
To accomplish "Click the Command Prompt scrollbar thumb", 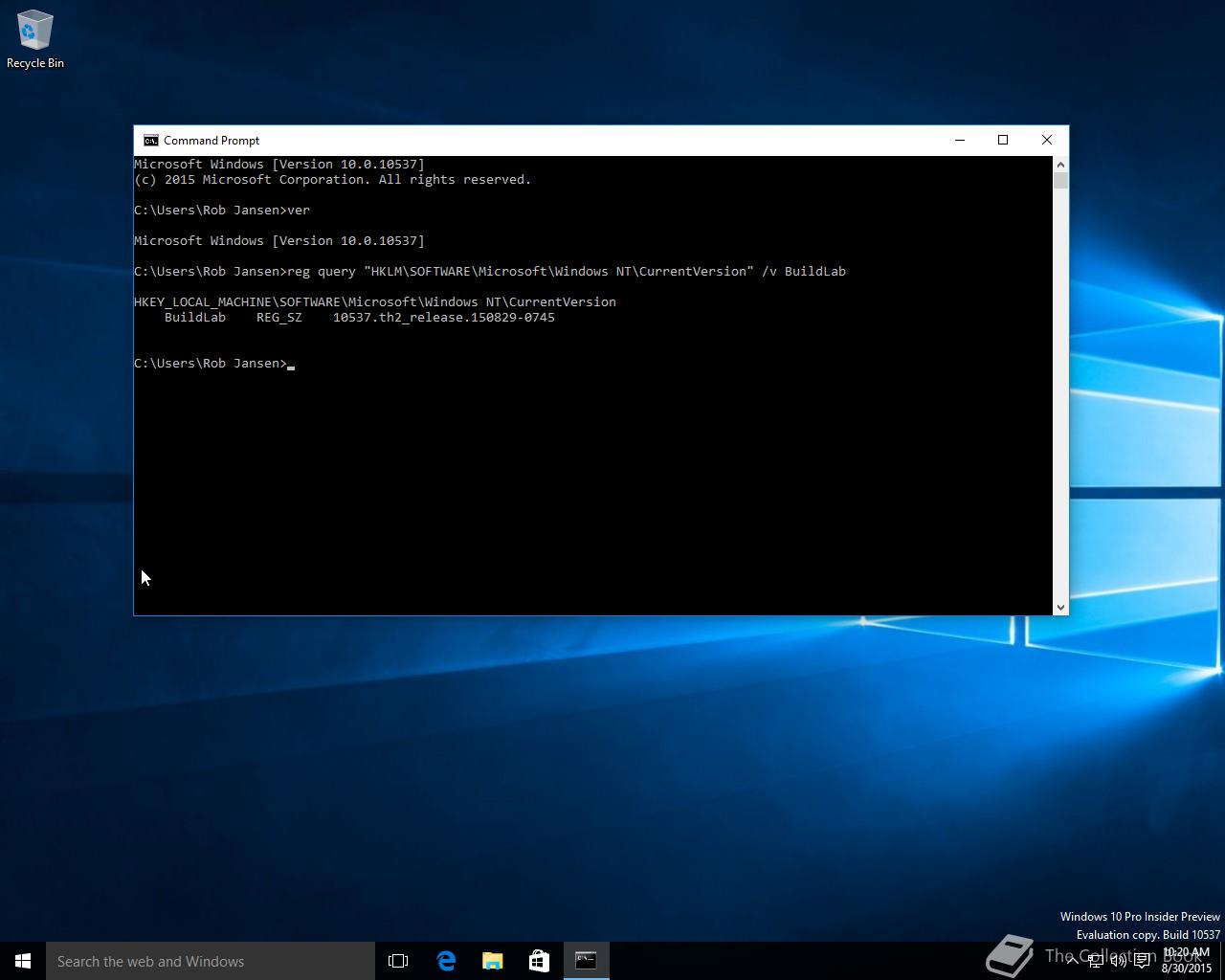I will [1060, 181].
